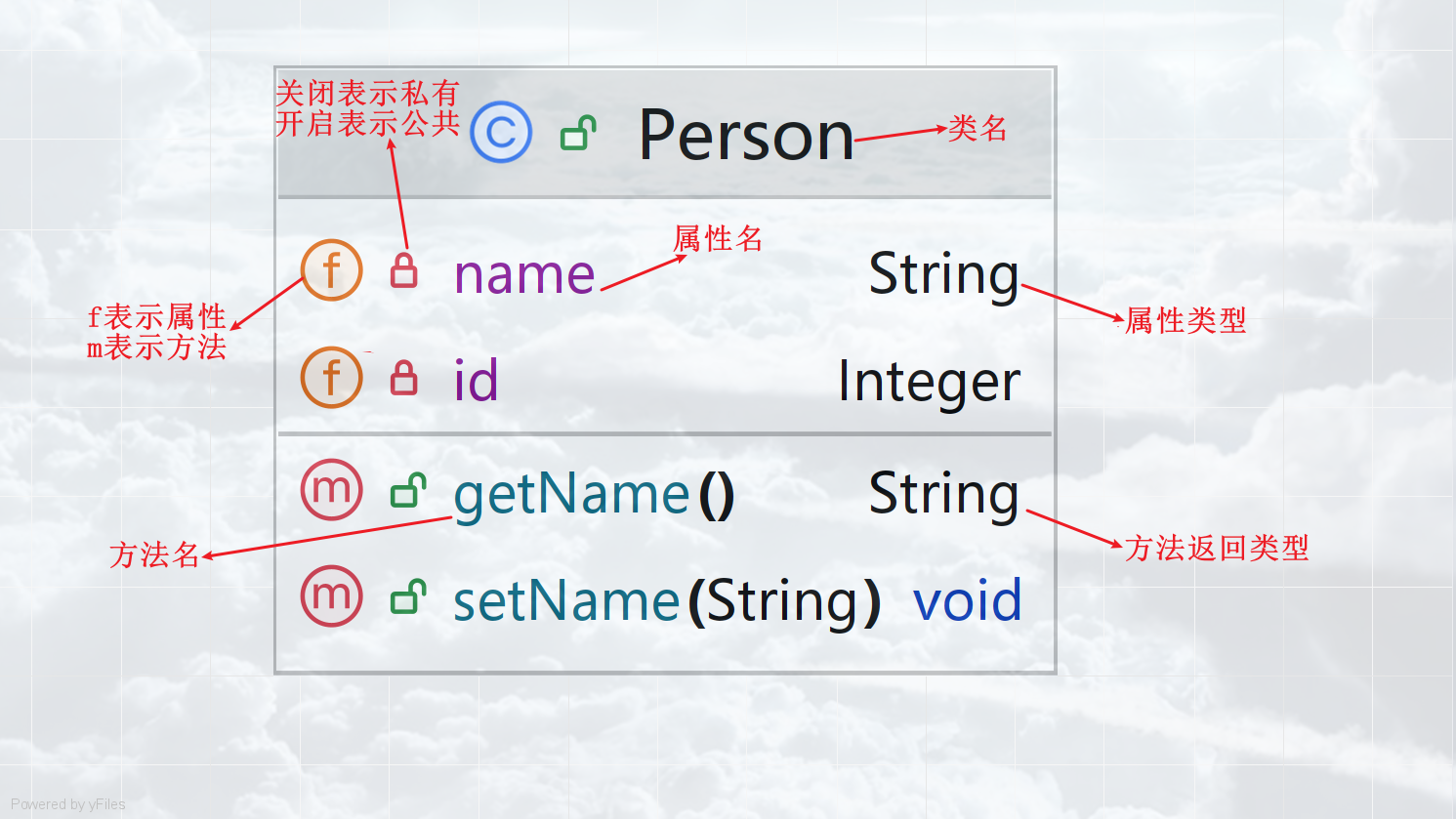
Task: Click the orange field icon beside id
Action: pos(332,377)
